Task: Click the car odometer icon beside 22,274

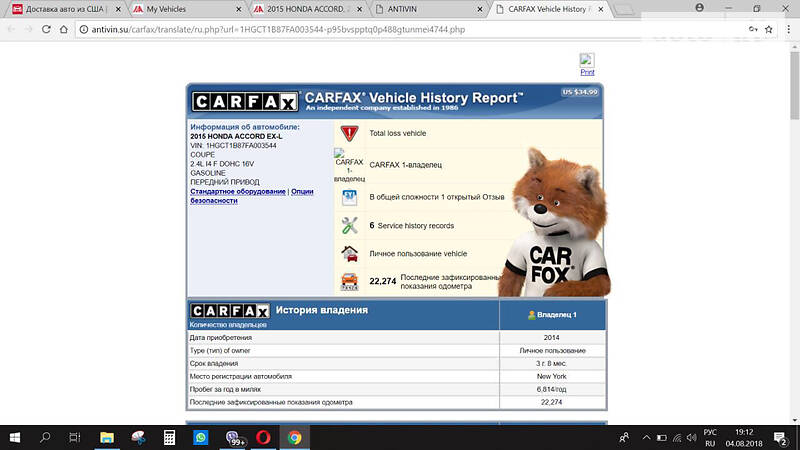Action: 349,282
